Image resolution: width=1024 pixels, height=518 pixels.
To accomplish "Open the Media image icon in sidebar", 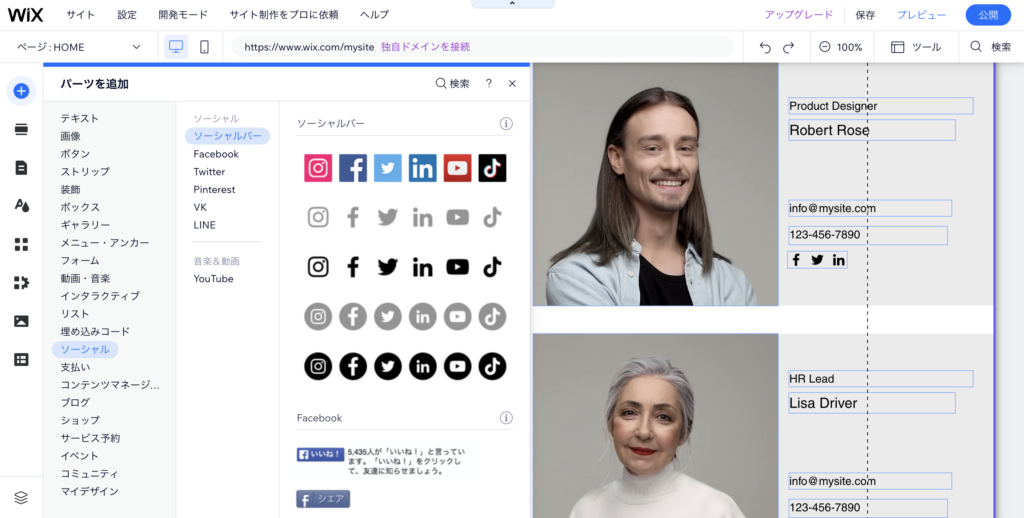I will pos(21,321).
